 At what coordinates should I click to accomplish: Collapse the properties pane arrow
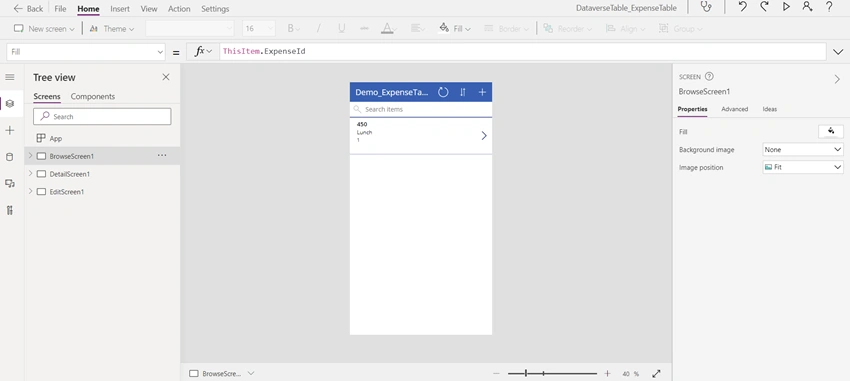pyautogui.click(x=838, y=79)
